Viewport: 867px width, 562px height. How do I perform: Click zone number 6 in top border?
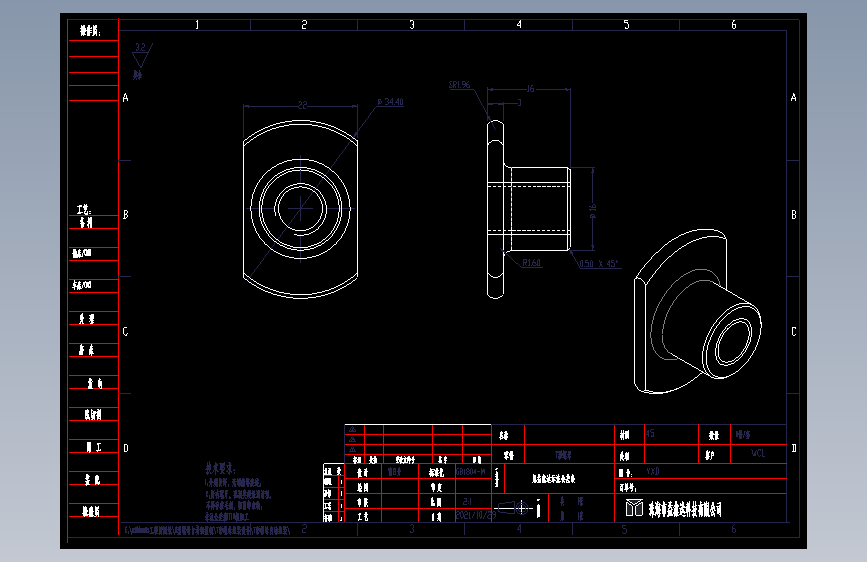[x=734, y=24]
